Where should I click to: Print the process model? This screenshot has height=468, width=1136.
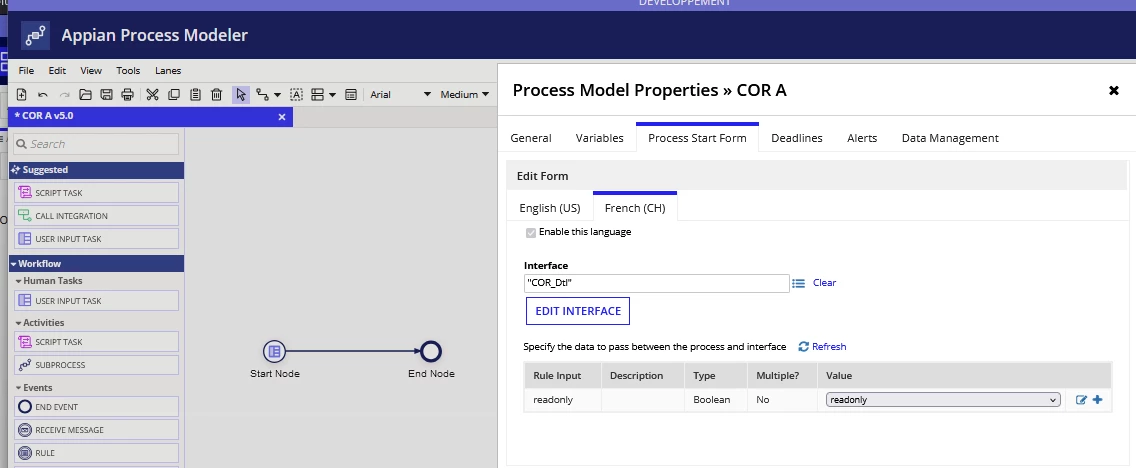point(128,95)
